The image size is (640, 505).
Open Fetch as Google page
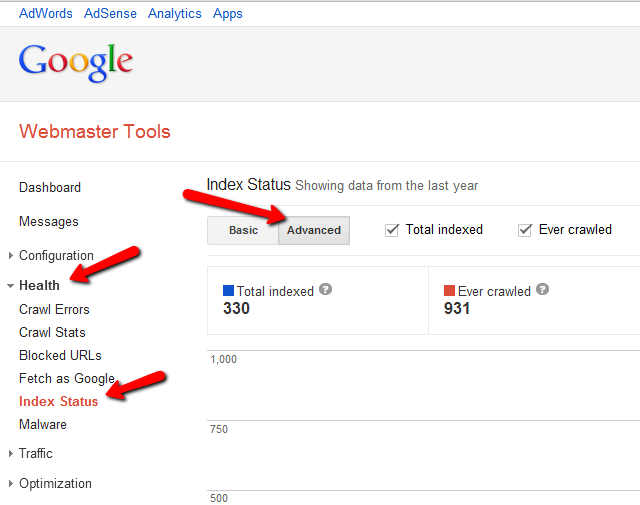pos(67,378)
